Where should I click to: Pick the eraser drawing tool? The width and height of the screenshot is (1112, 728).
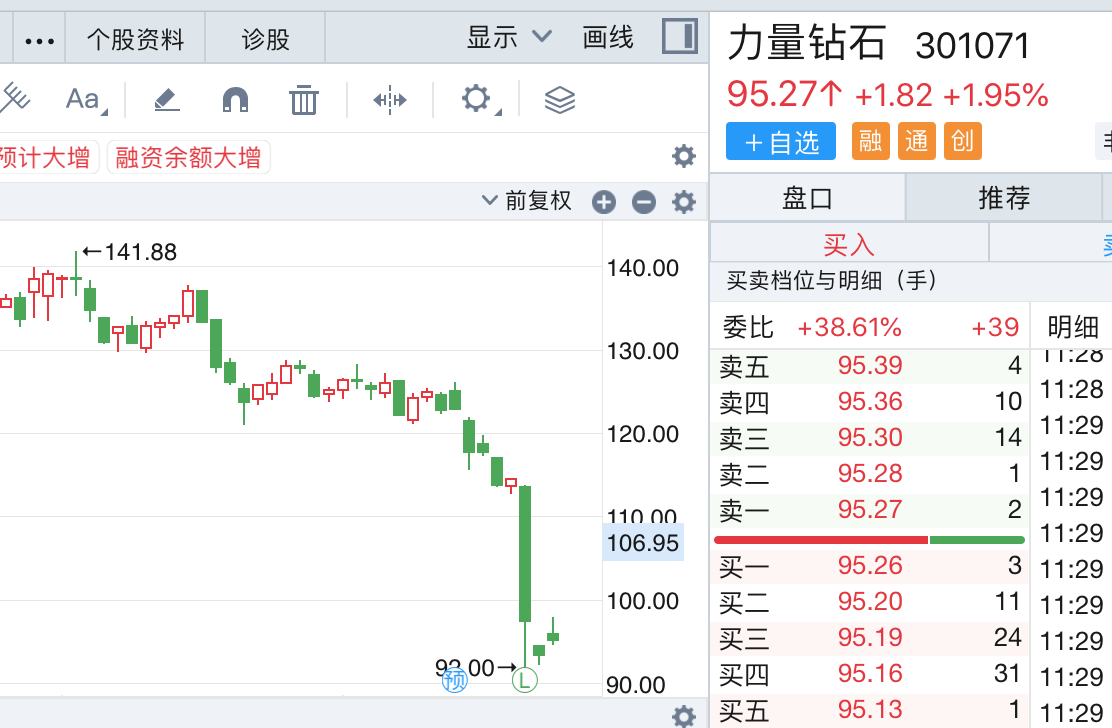(x=166, y=99)
